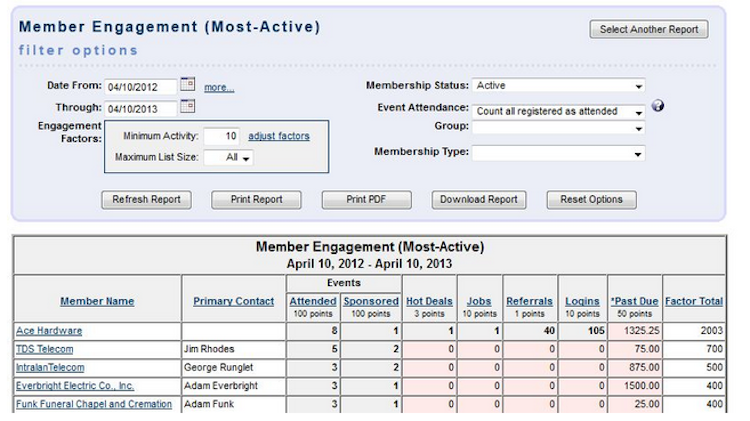Click the more... date link
The image size is (750, 421).
pos(220,88)
